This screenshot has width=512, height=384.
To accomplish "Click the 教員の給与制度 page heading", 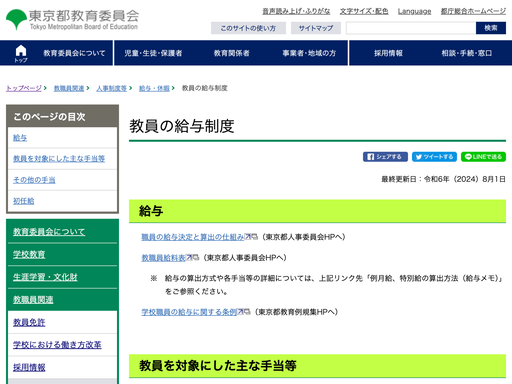I will (182, 126).
